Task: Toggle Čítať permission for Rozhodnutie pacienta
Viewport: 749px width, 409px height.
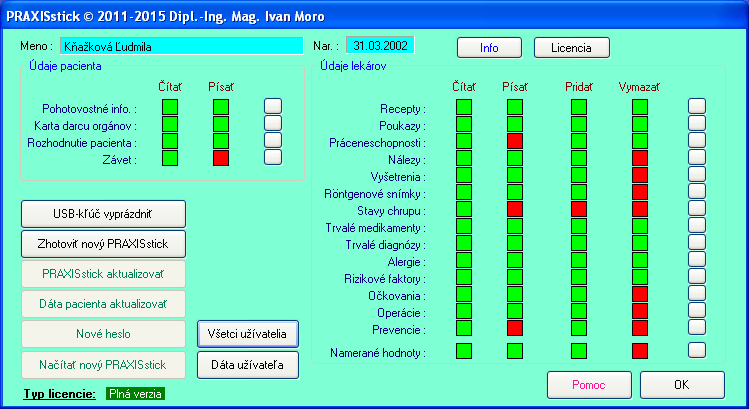Action: 170,141
